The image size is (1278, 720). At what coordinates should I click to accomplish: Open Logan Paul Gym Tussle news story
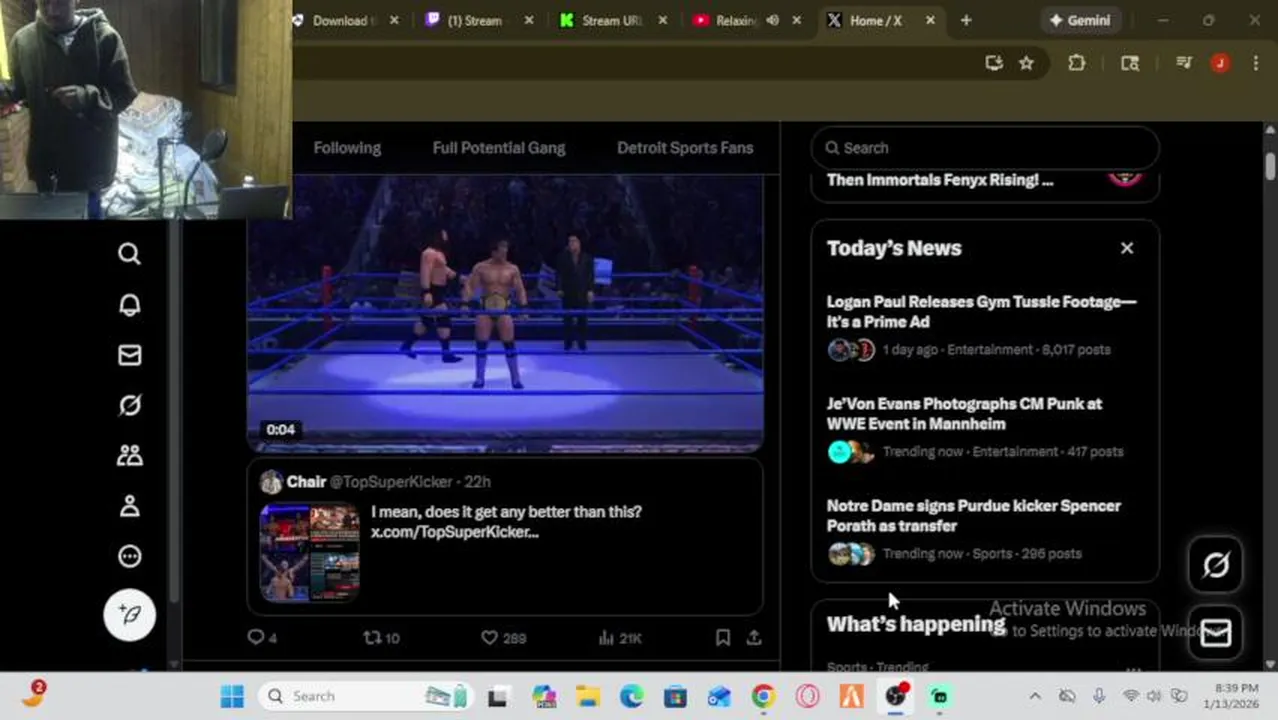coord(985,326)
